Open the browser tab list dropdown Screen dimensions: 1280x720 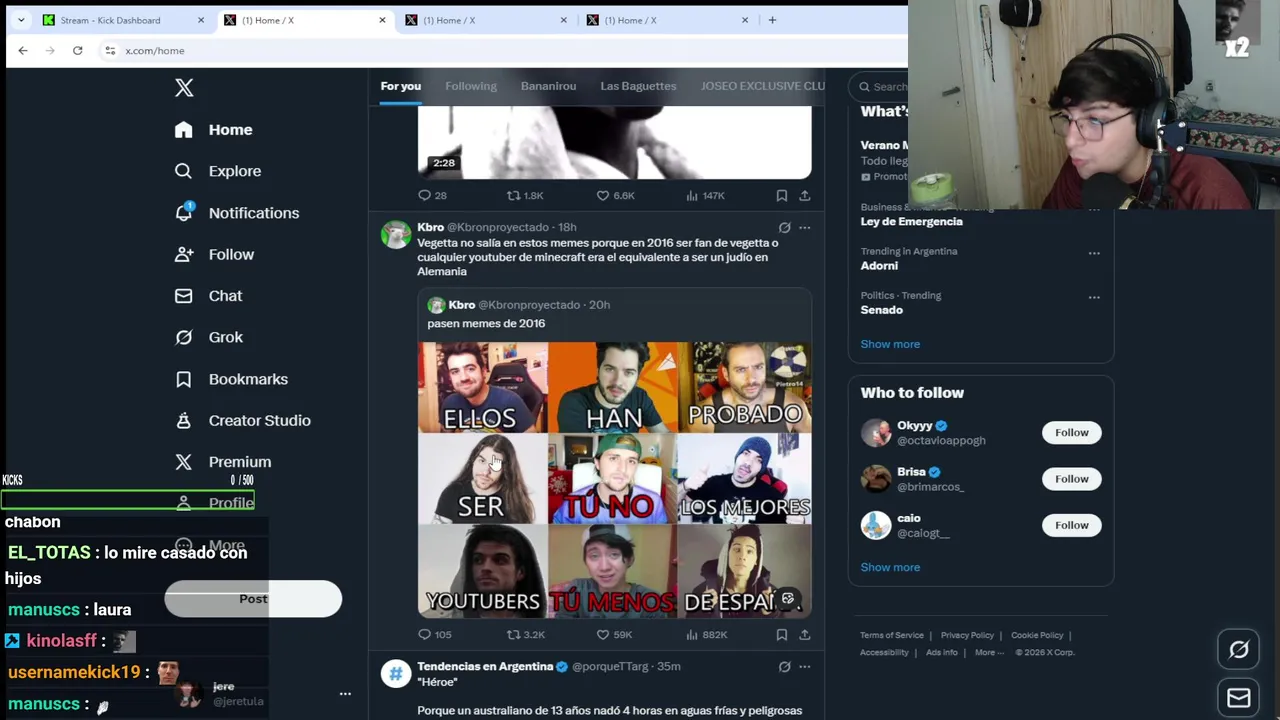click(21, 20)
